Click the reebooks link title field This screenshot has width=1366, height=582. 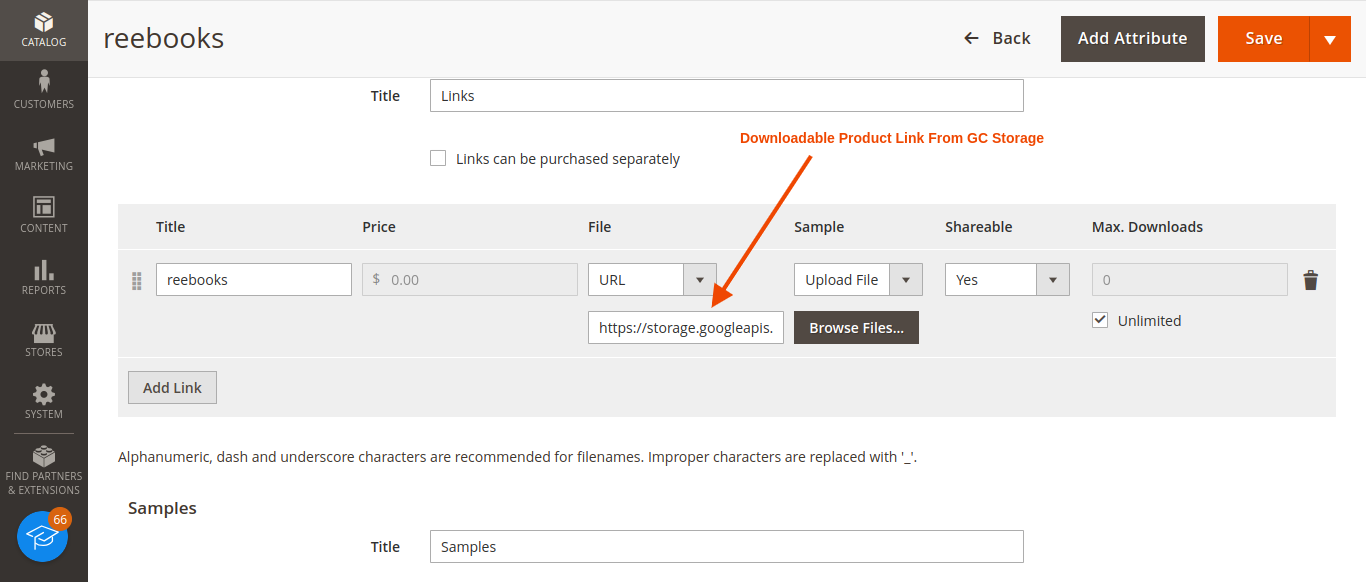(253, 279)
